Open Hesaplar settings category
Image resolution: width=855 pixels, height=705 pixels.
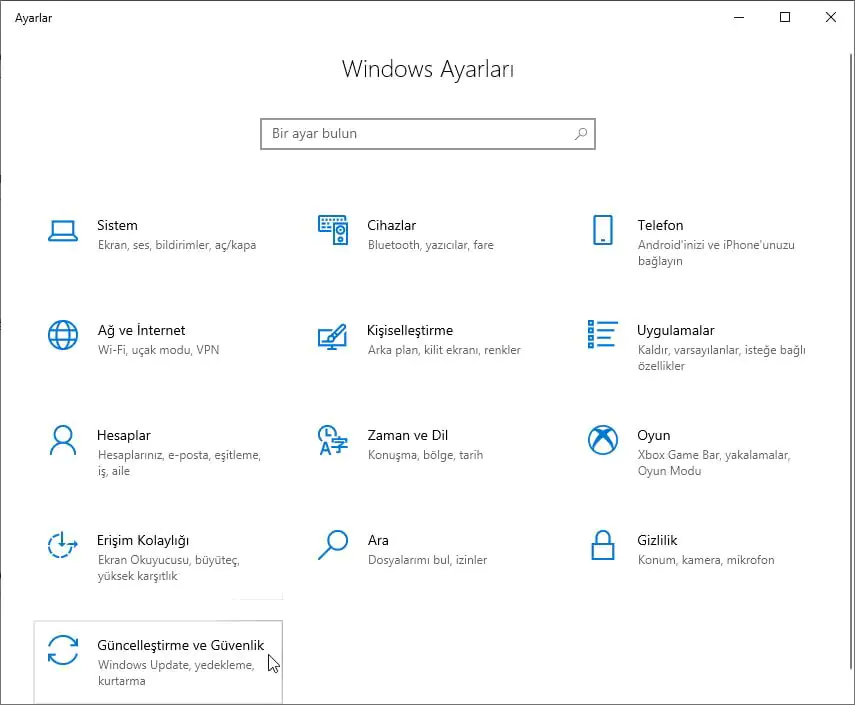point(124,435)
